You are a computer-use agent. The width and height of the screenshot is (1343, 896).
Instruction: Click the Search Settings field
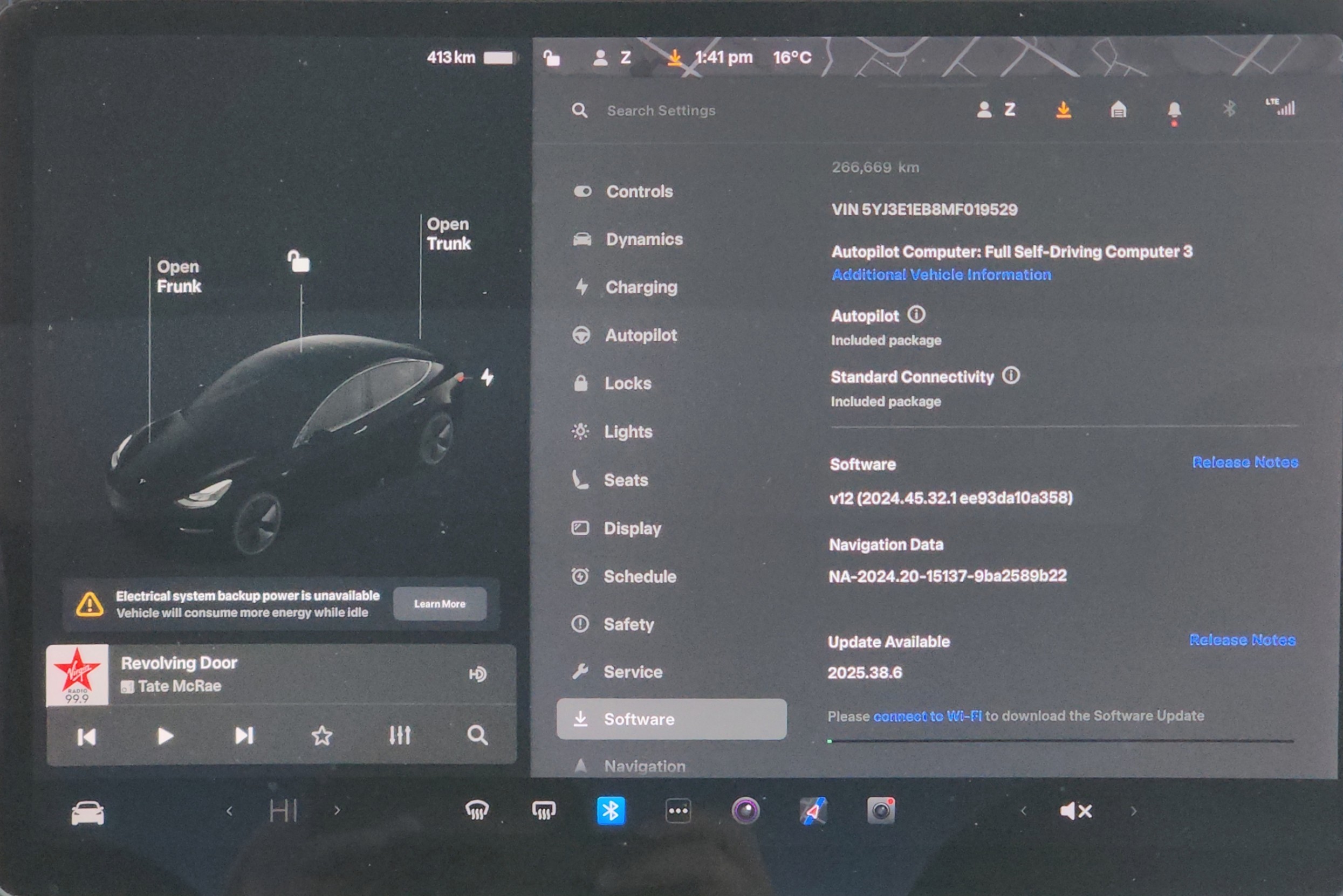(660, 111)
